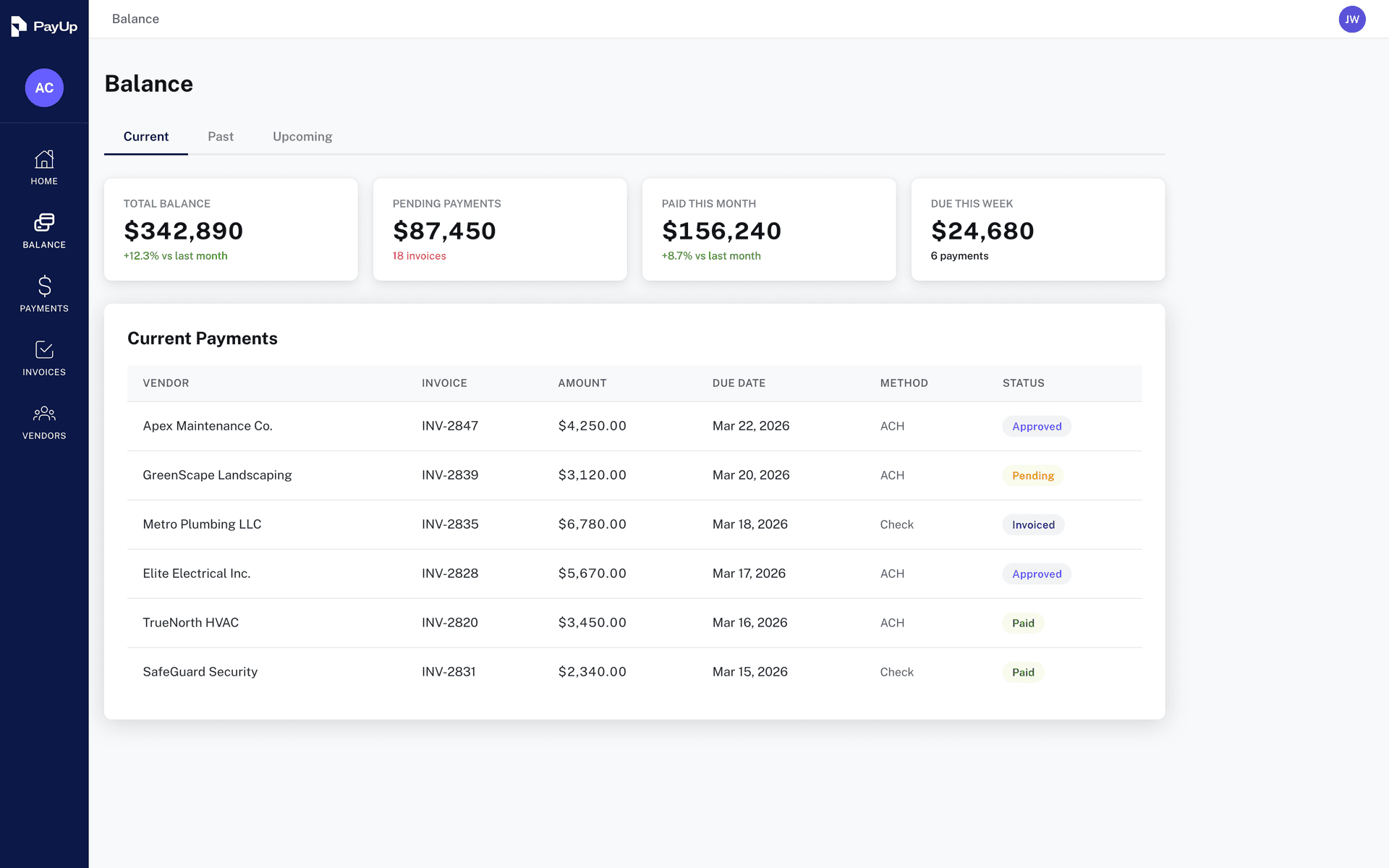
Task: Click the Approved badge on Apex Maintenance Co.
Action: click(x=1036, y=426)
